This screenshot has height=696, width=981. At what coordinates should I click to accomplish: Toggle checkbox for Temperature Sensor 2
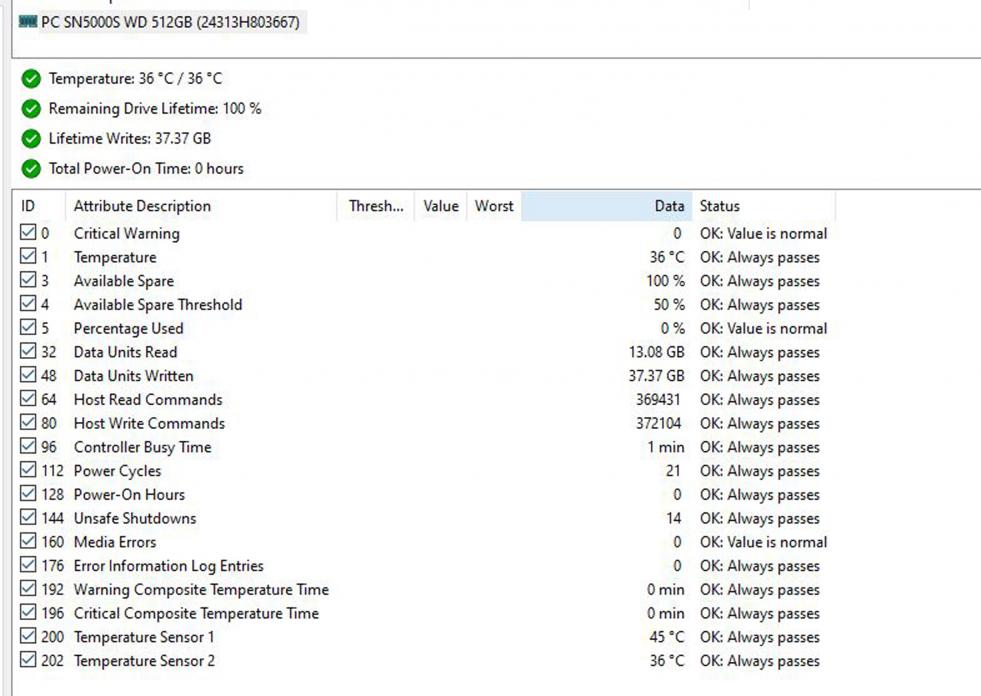click(28, 660)
